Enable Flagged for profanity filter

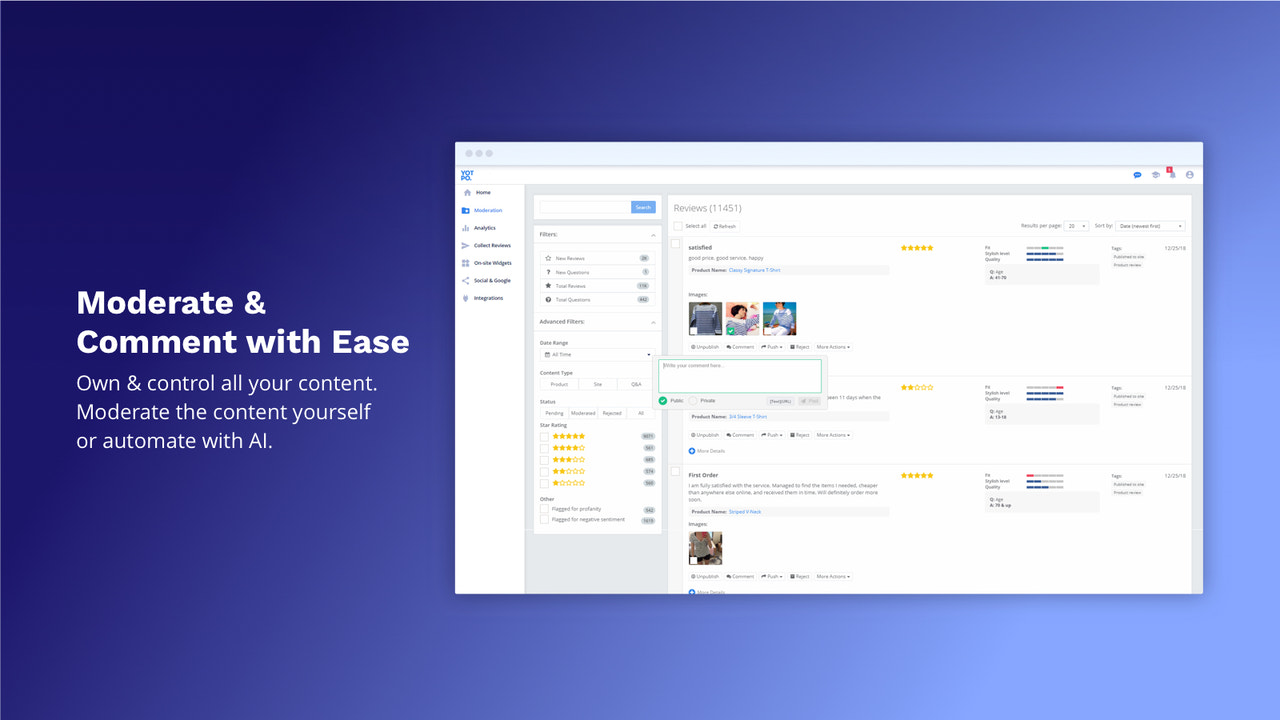coord(544,509)
